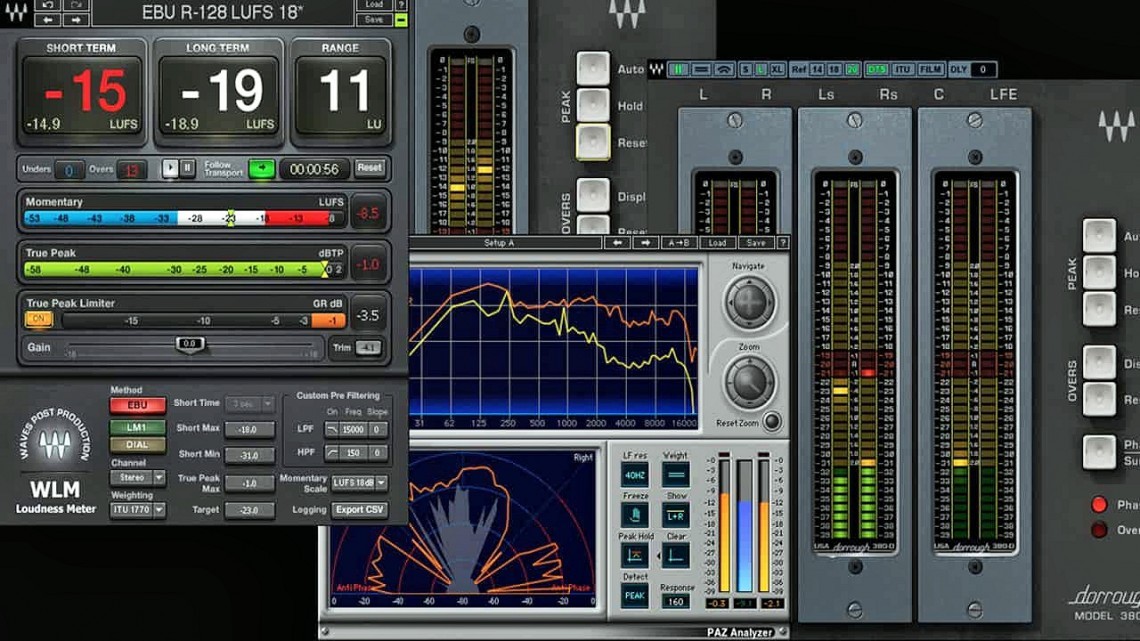Click the PAZ Peak Hold button
The width and height of the screenshot is (1140, 641).
[635, 556]
